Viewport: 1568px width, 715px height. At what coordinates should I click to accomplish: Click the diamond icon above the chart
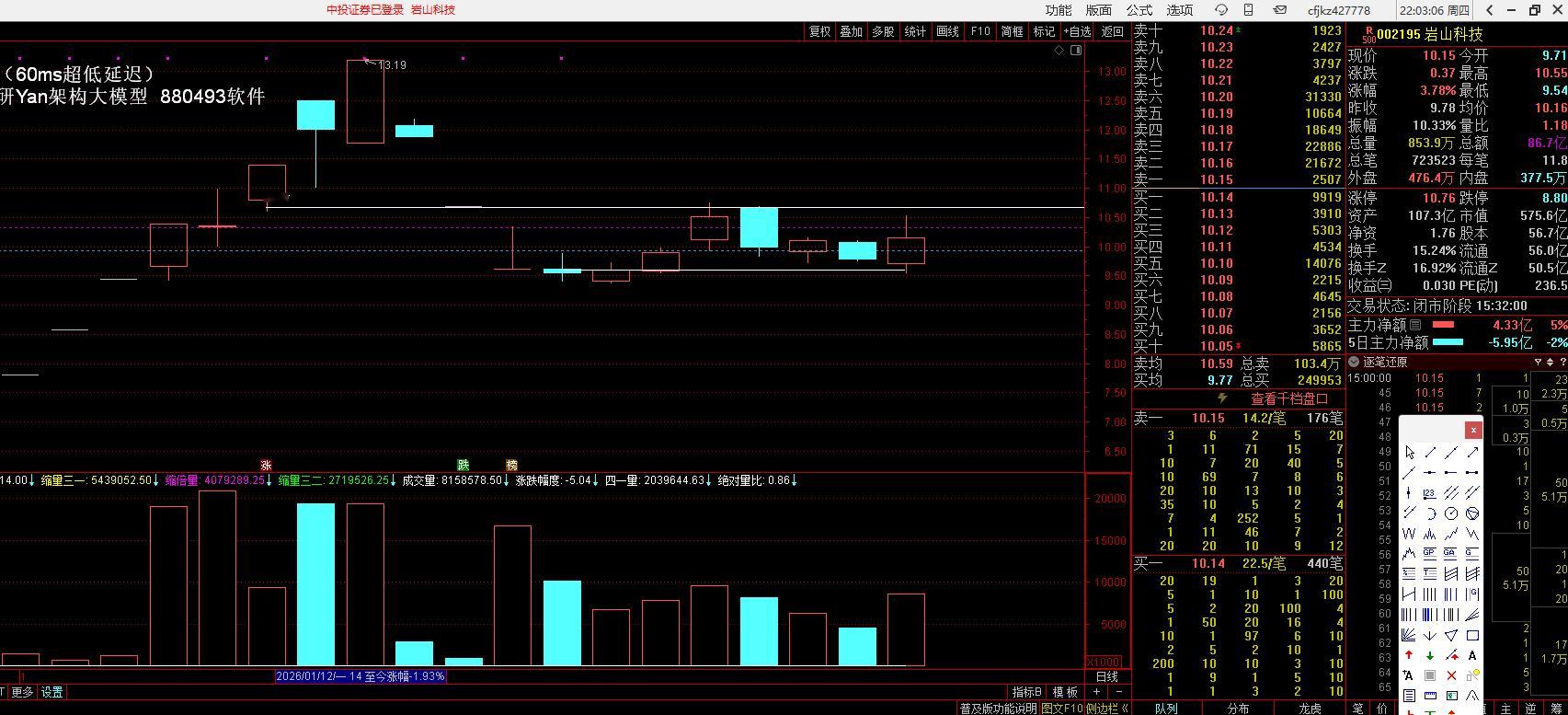point(1059,50)
